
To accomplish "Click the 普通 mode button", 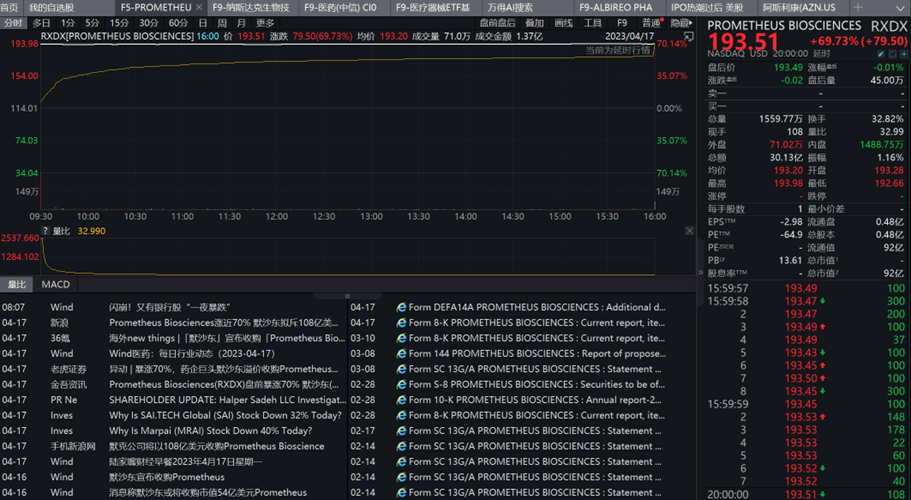I will [x=652, y=23].
